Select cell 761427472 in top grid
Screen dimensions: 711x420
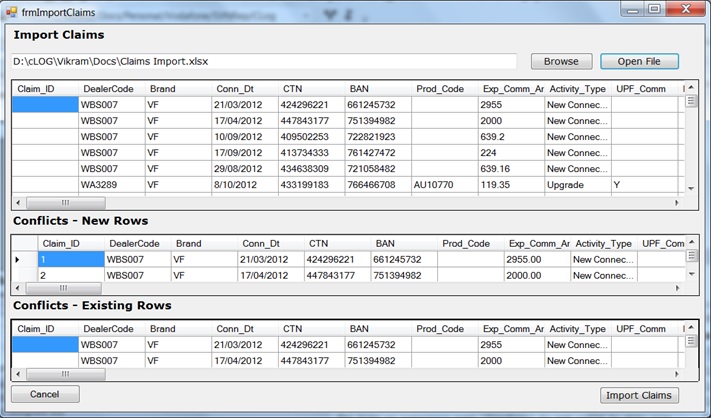[x=378, y=153]
